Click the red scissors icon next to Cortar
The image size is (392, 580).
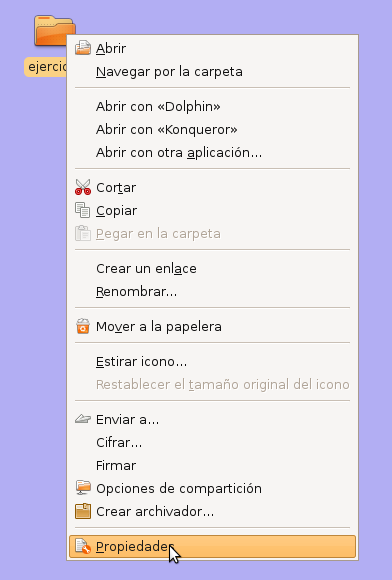(x=83, y=187)
